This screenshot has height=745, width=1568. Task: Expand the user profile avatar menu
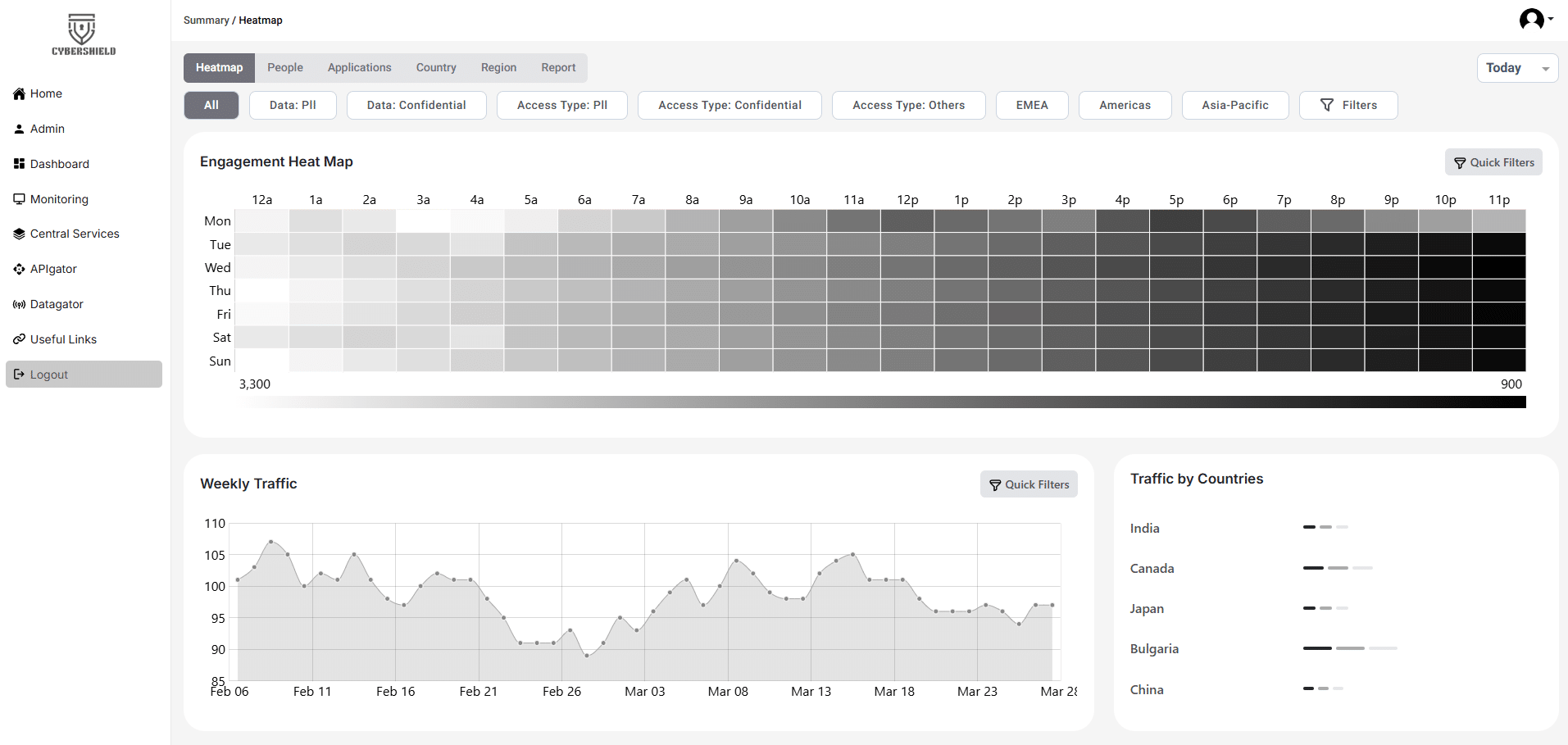(x=1535, y=19)
